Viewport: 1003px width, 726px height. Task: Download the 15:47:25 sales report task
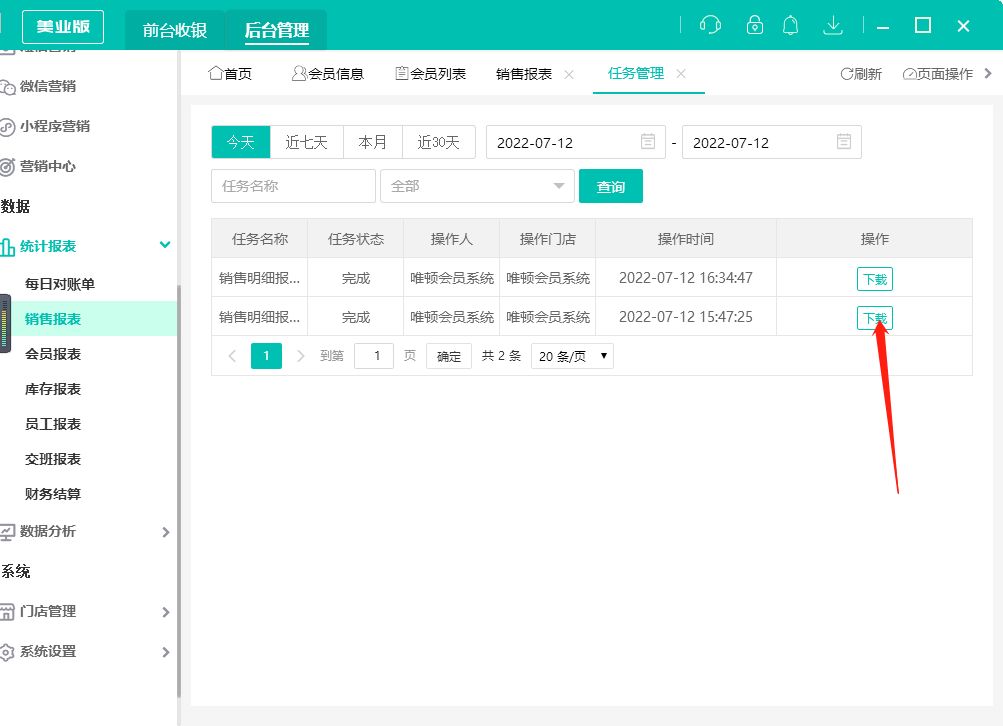[874, 318]
